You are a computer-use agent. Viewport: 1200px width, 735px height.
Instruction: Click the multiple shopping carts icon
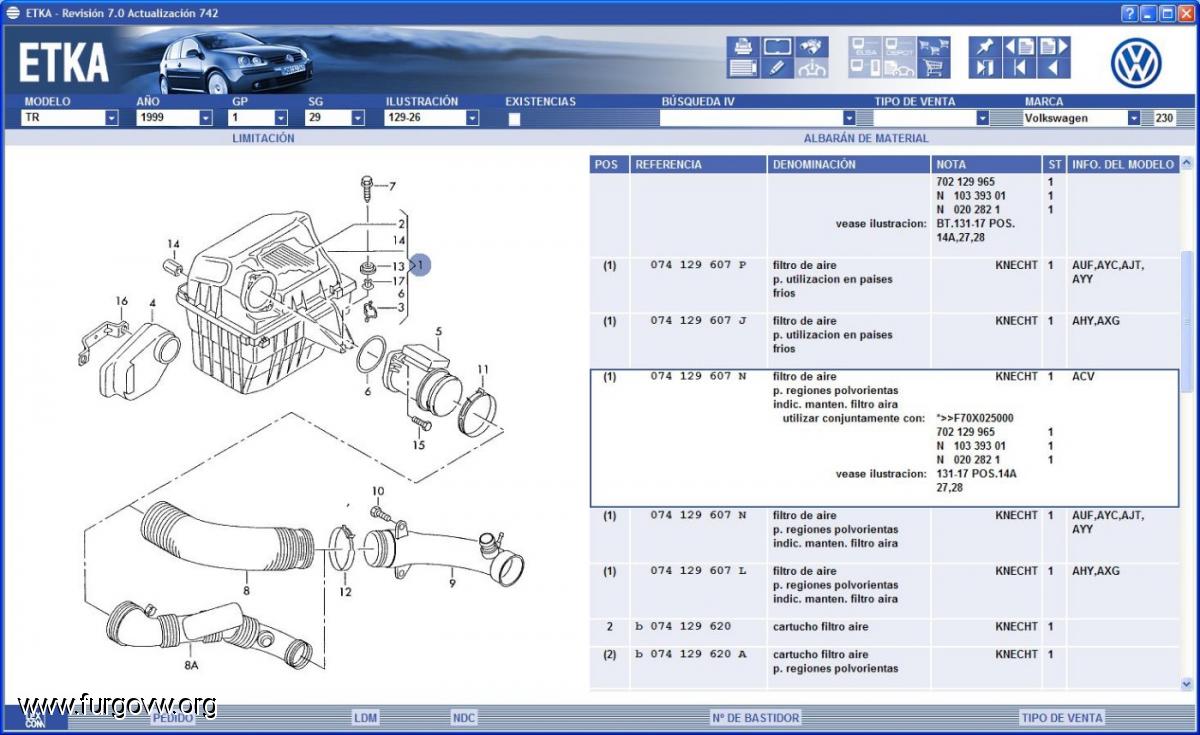(933, 46)
